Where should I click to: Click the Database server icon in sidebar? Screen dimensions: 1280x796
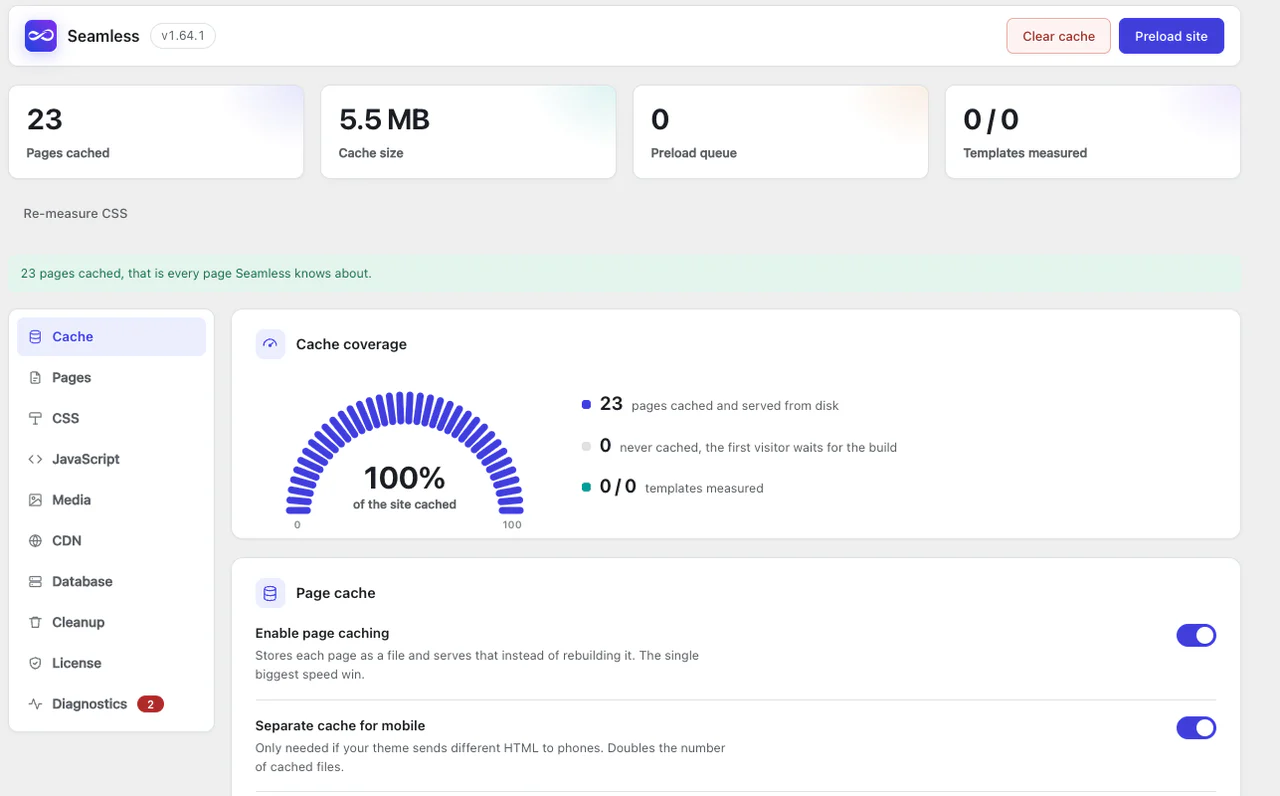pos(35,582)
